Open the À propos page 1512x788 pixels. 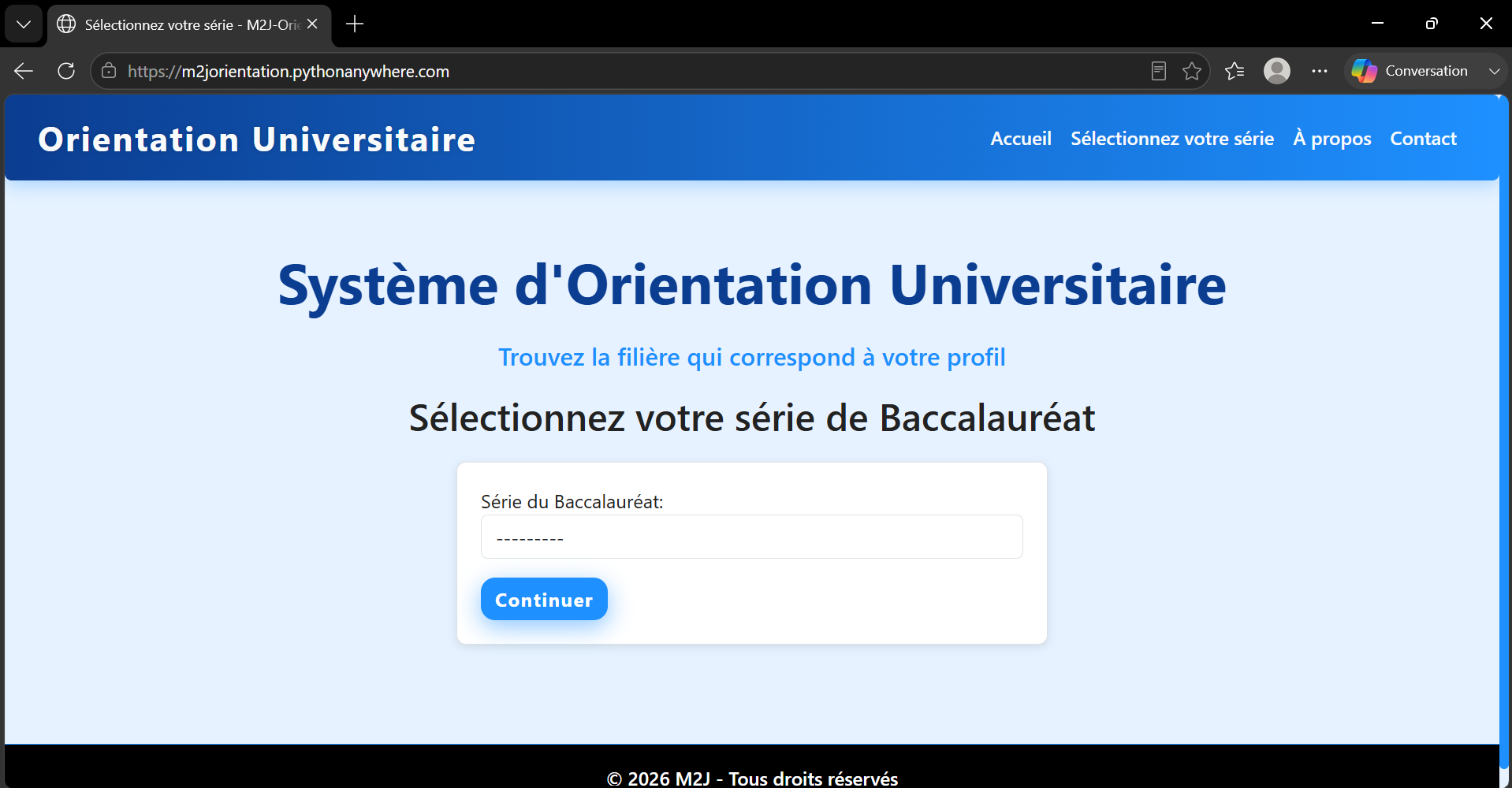(1332, 139)
